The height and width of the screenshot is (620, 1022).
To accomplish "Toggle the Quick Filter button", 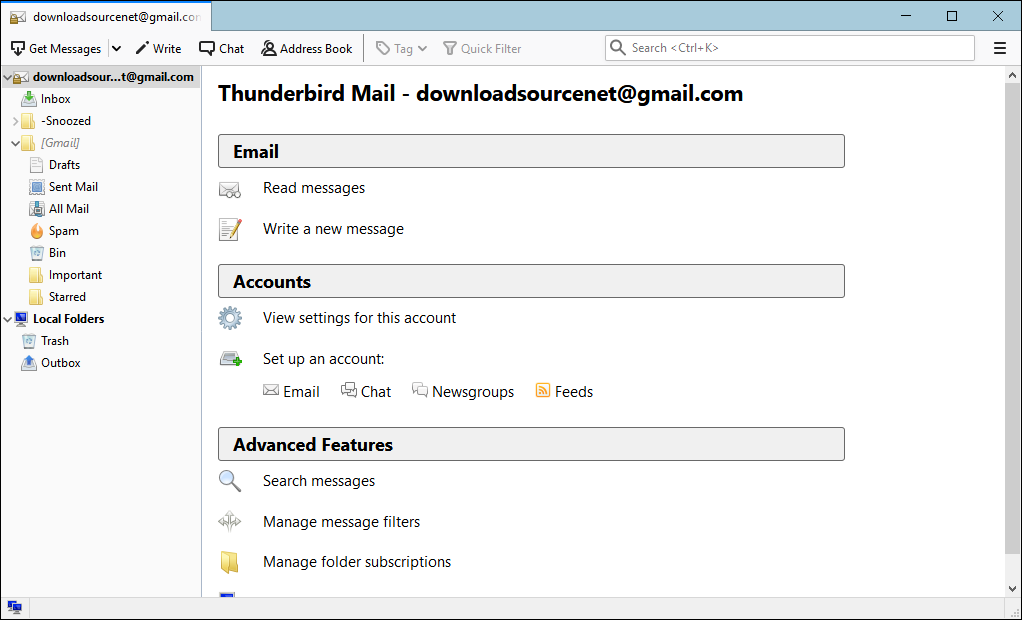I will click(482, 48).
